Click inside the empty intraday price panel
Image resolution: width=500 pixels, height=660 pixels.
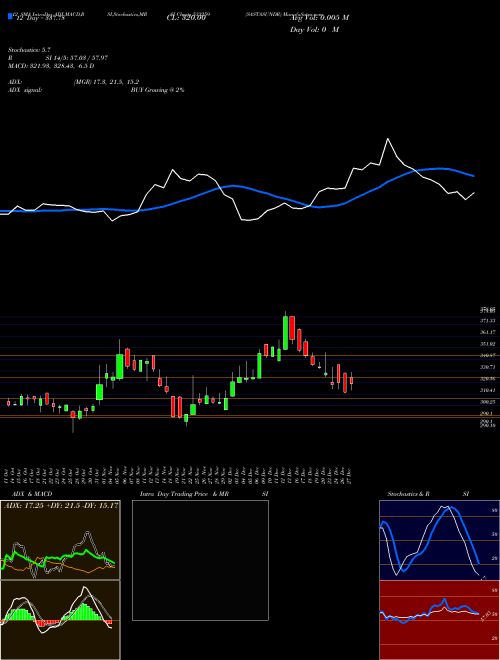pos(200,560)
